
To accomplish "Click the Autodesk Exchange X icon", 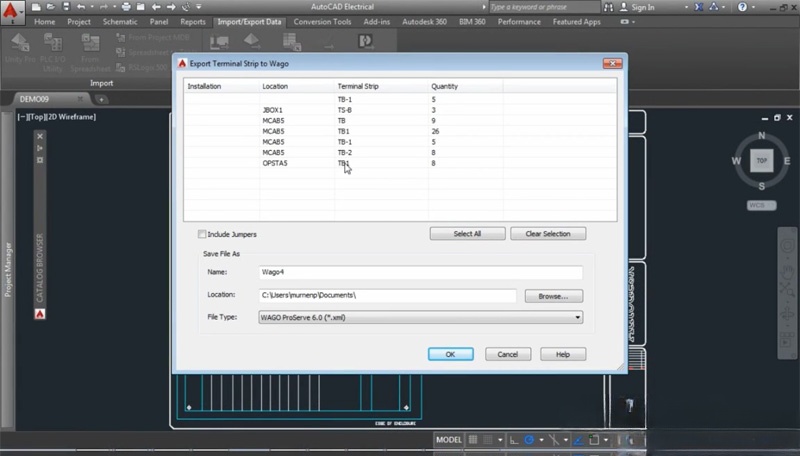I will pyautogui.click(x=698, y=7).
